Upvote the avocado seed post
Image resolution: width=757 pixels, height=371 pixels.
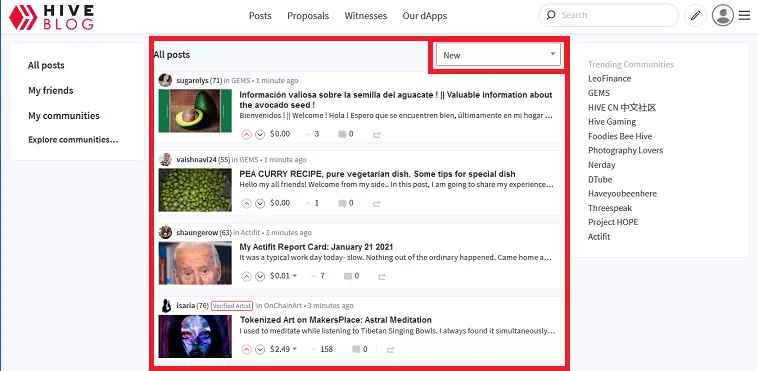click(x=247, y=134)
